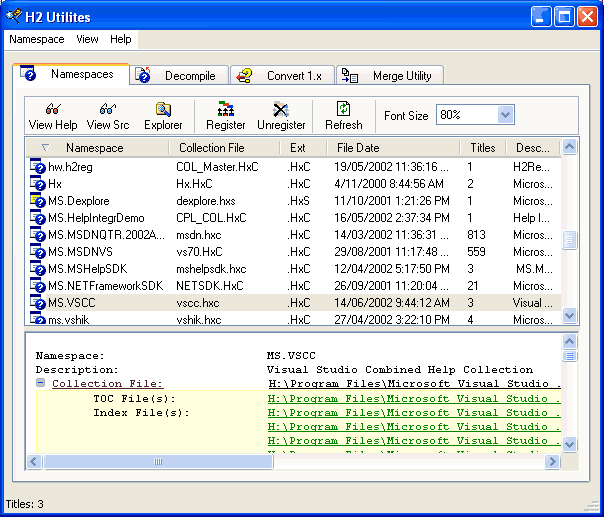This screenshot has width=604, height=517.
Task: Click the icon beside MS.MSDNQTR.2002A
Action: [x=38, y=235]
